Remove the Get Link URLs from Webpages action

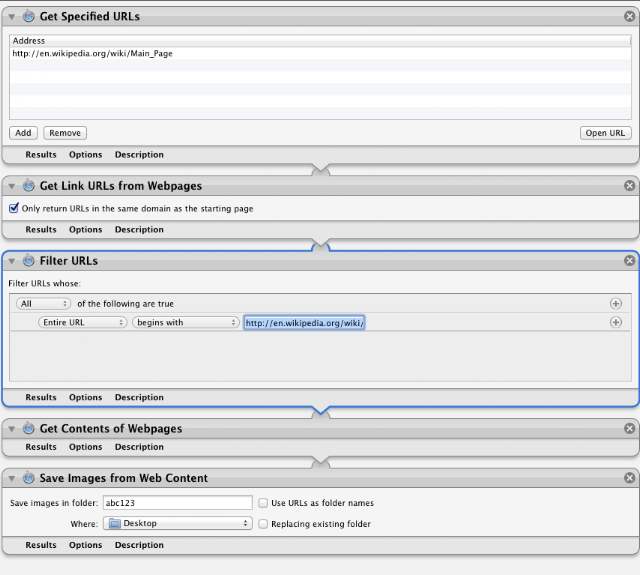click(629, 186)
